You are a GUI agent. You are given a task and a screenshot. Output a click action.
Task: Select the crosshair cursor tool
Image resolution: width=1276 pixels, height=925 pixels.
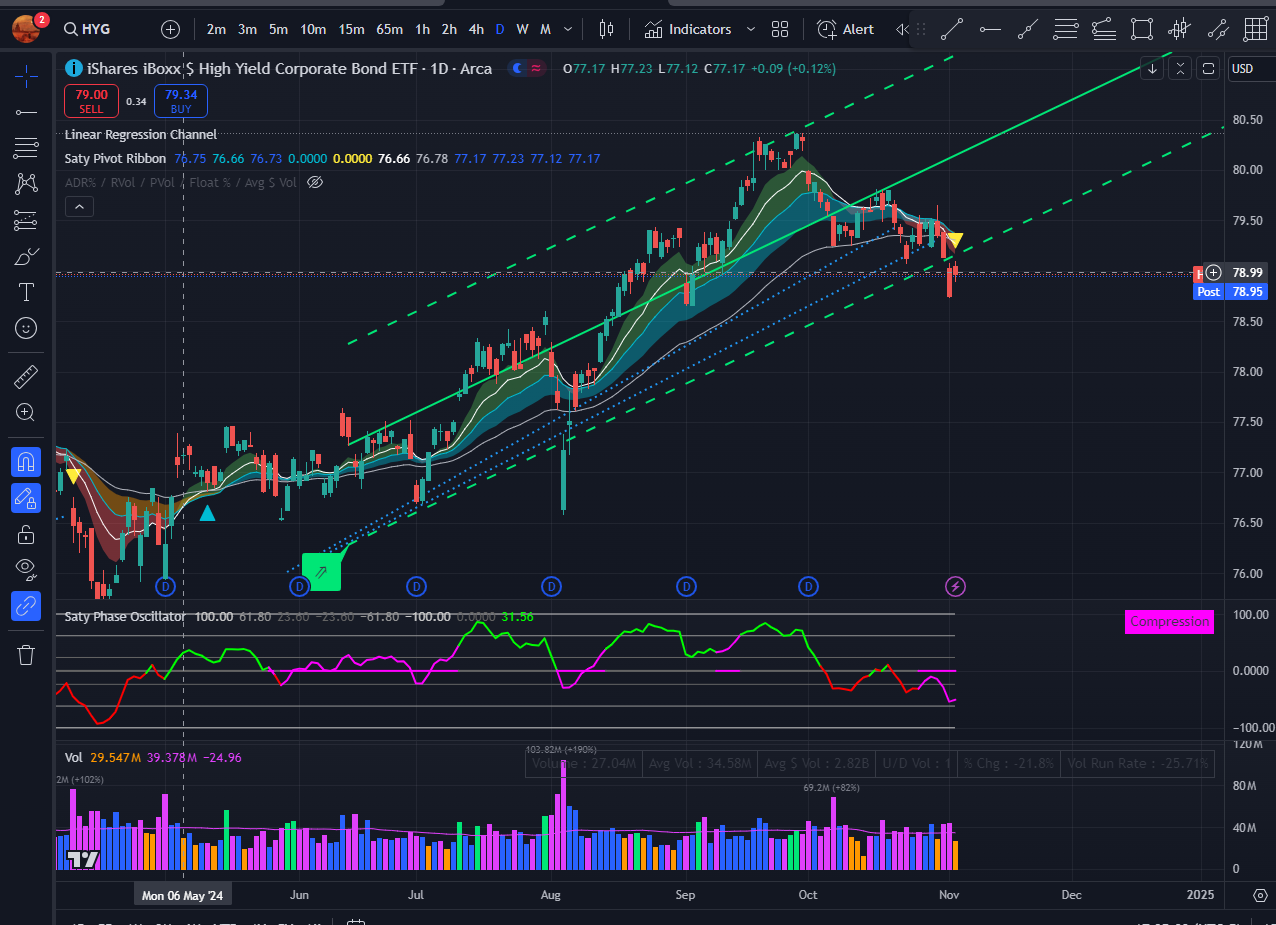[x=26, y=75]
